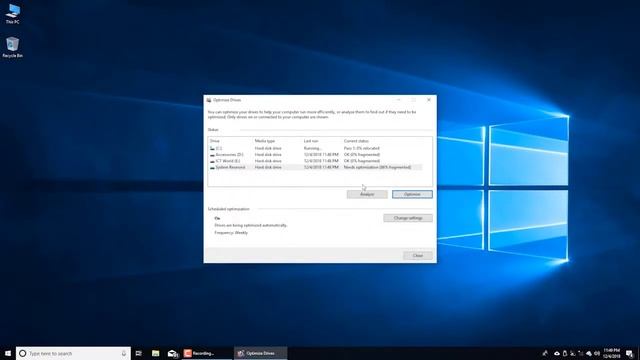Click the Windows Start button
Viewport: 640px width, 360px height.
tap(8, 353)
